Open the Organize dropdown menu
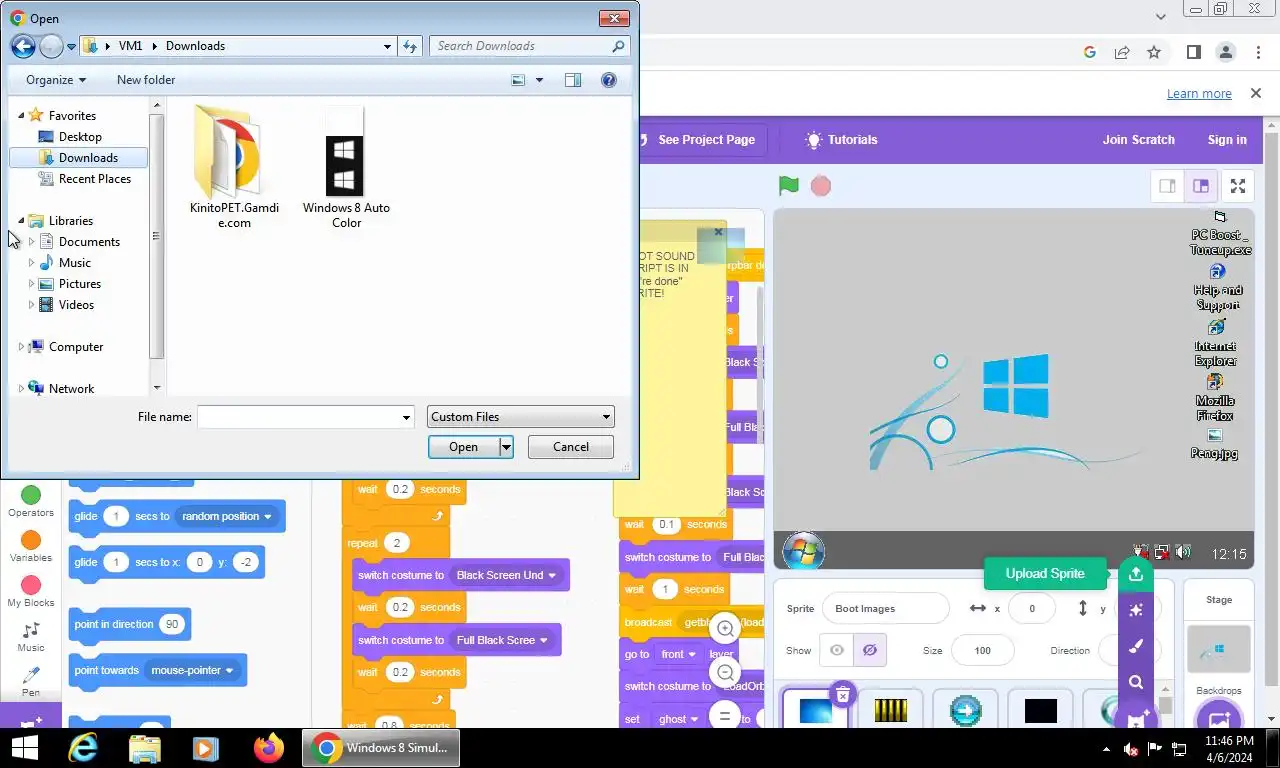 click(x=56, y=80)
